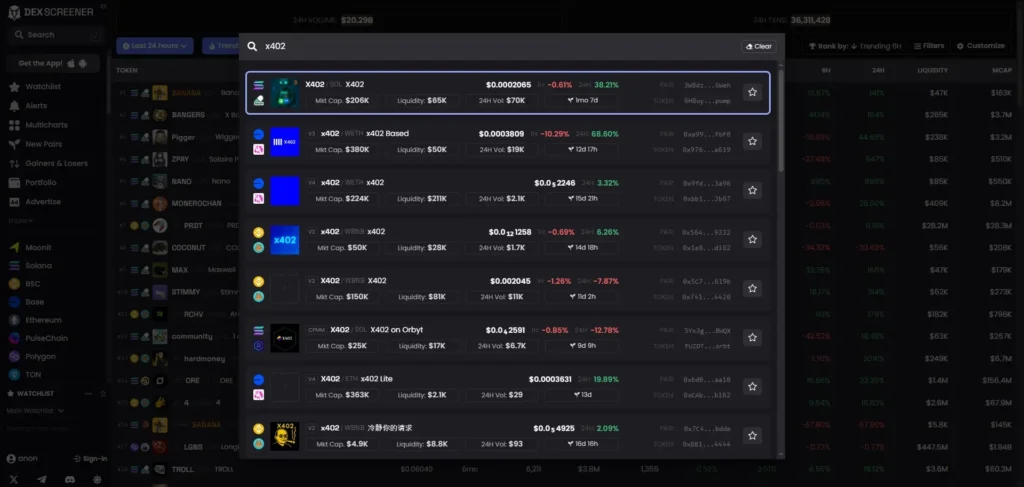1024x487 pixels.
Task: Star the x402 Based result
Action: pos(752,141)
